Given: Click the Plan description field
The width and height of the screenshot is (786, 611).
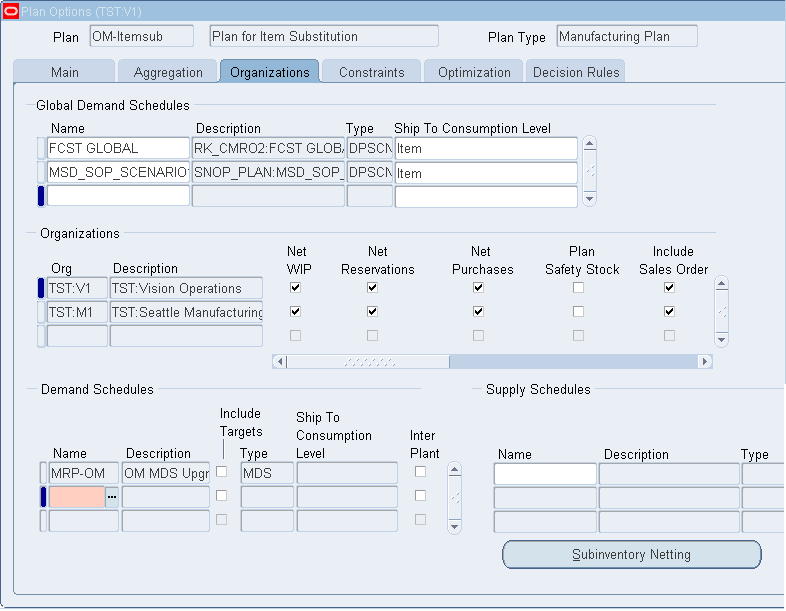Looking at the screenshot, I should (x=324, y=36).
